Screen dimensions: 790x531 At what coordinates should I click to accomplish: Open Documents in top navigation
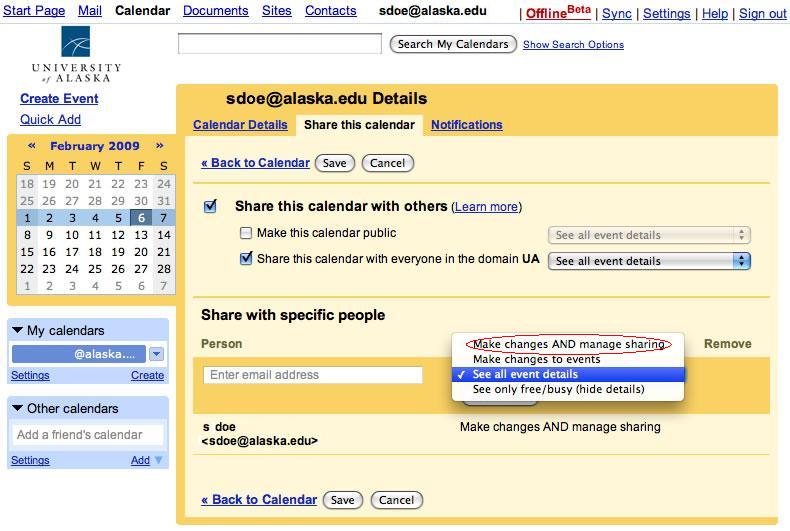click(x=216, y=11)
